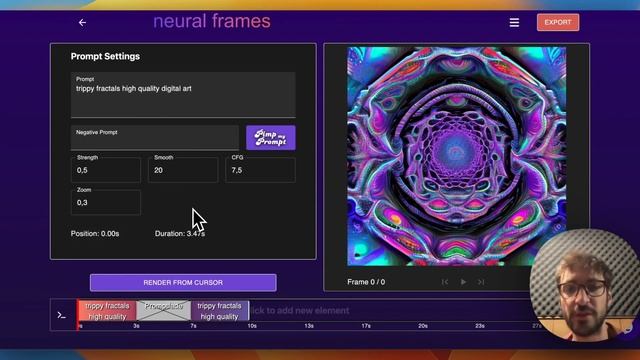This screenshot has width=640, height=360.
Task: Go back with the left arrow
Action: pyautogui.click(x=82, y=22)
